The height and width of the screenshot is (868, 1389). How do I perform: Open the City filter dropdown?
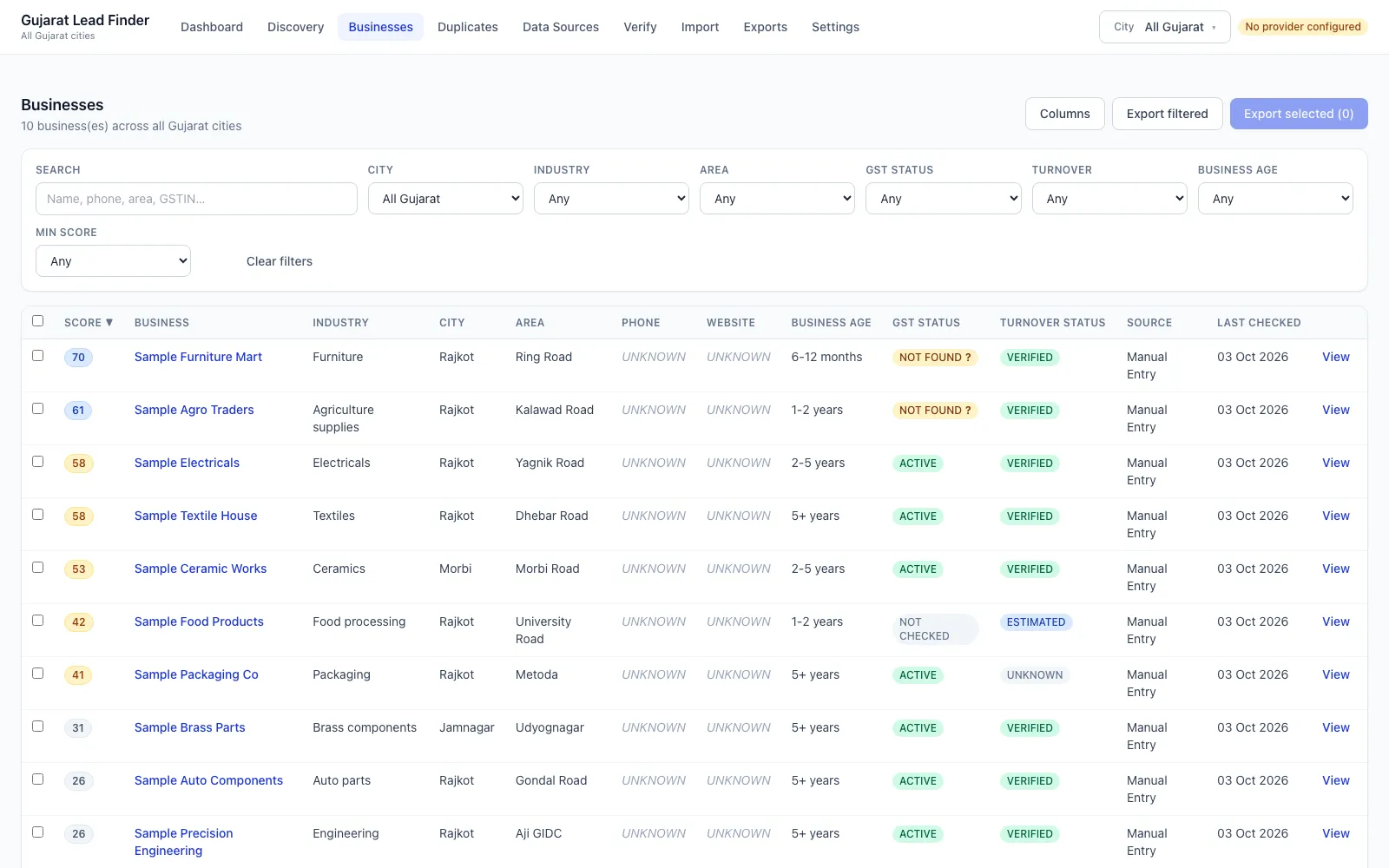[445, 199]
